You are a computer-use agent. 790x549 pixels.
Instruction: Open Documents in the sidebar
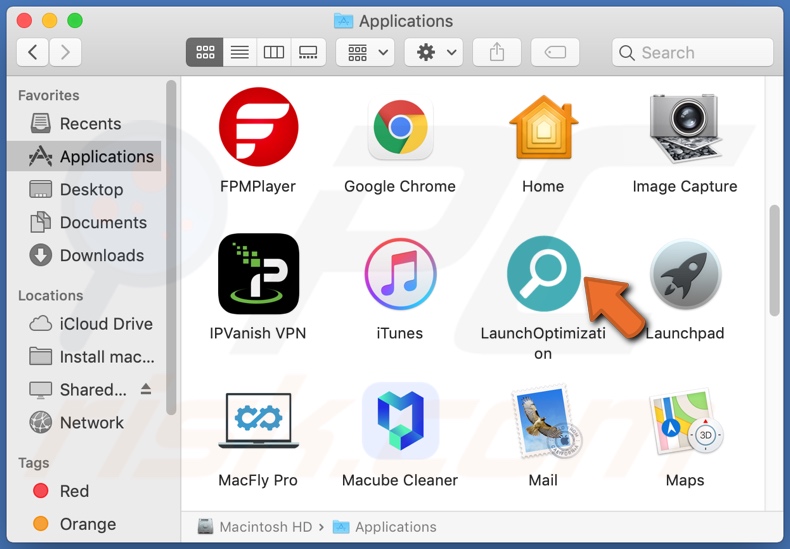(85, 223)
